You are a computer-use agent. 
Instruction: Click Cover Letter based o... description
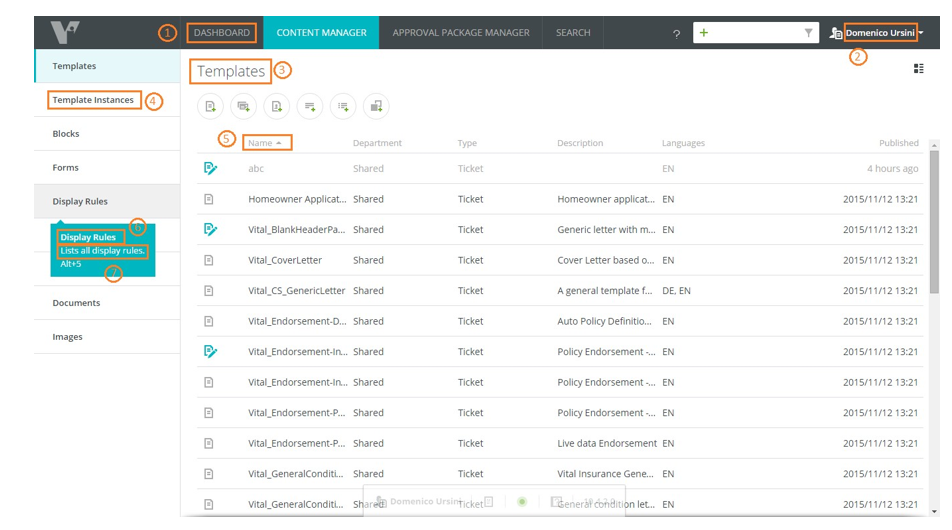pos(606,260)
